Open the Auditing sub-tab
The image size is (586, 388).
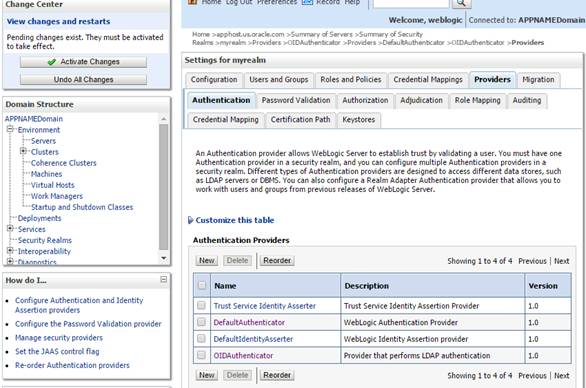click(x=527, y=100)
